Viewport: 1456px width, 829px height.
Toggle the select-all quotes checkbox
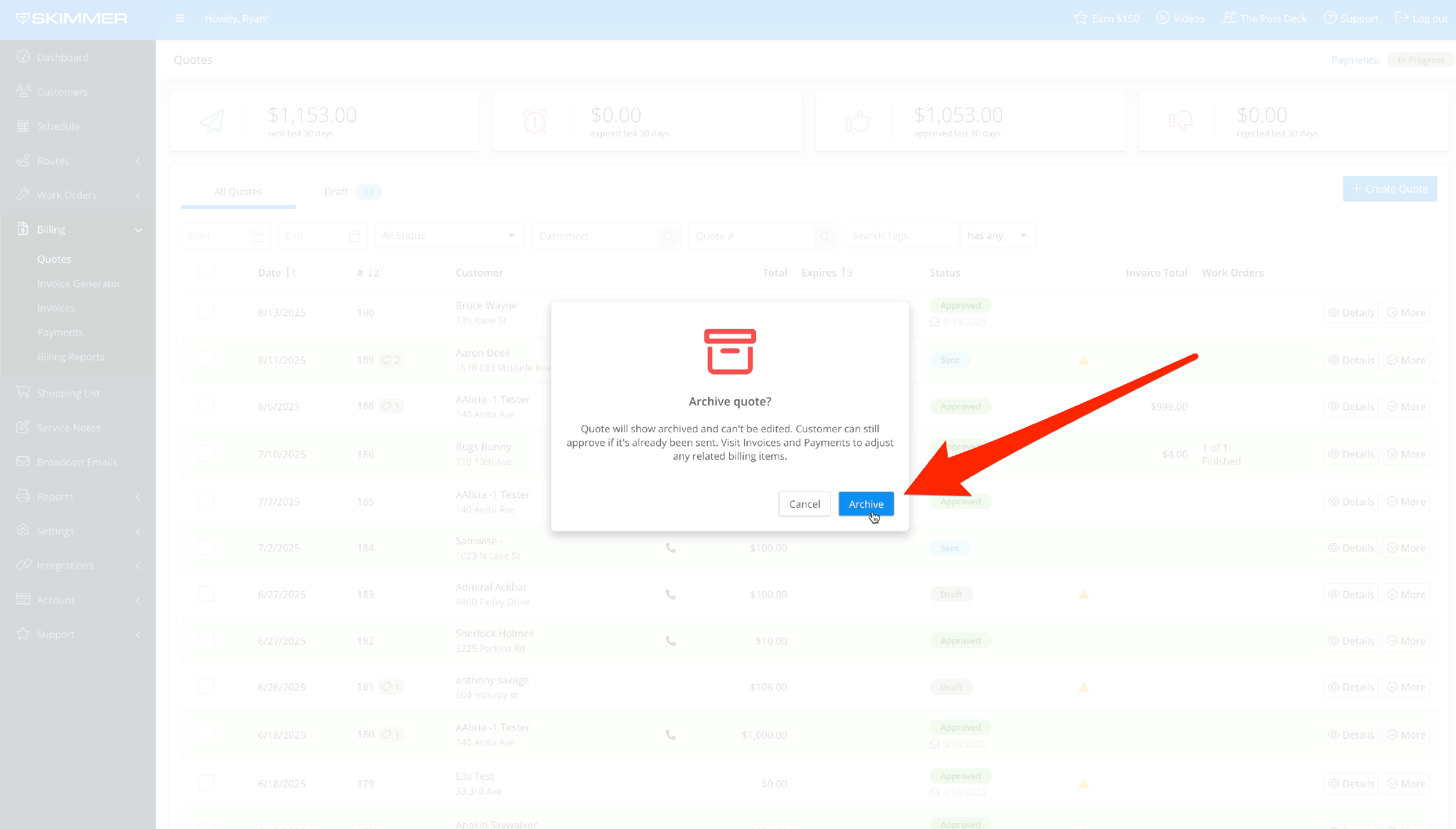pos(206,272)
